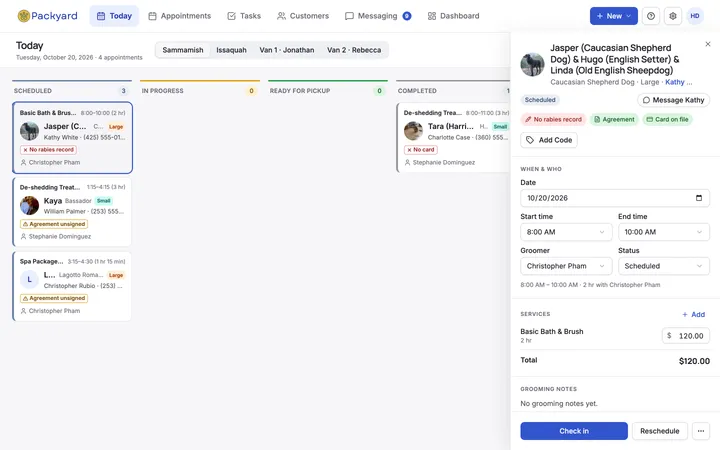The height and width of the screenshot is (450, 720).
Task: Switch to Dashboard
Action: 453,16
